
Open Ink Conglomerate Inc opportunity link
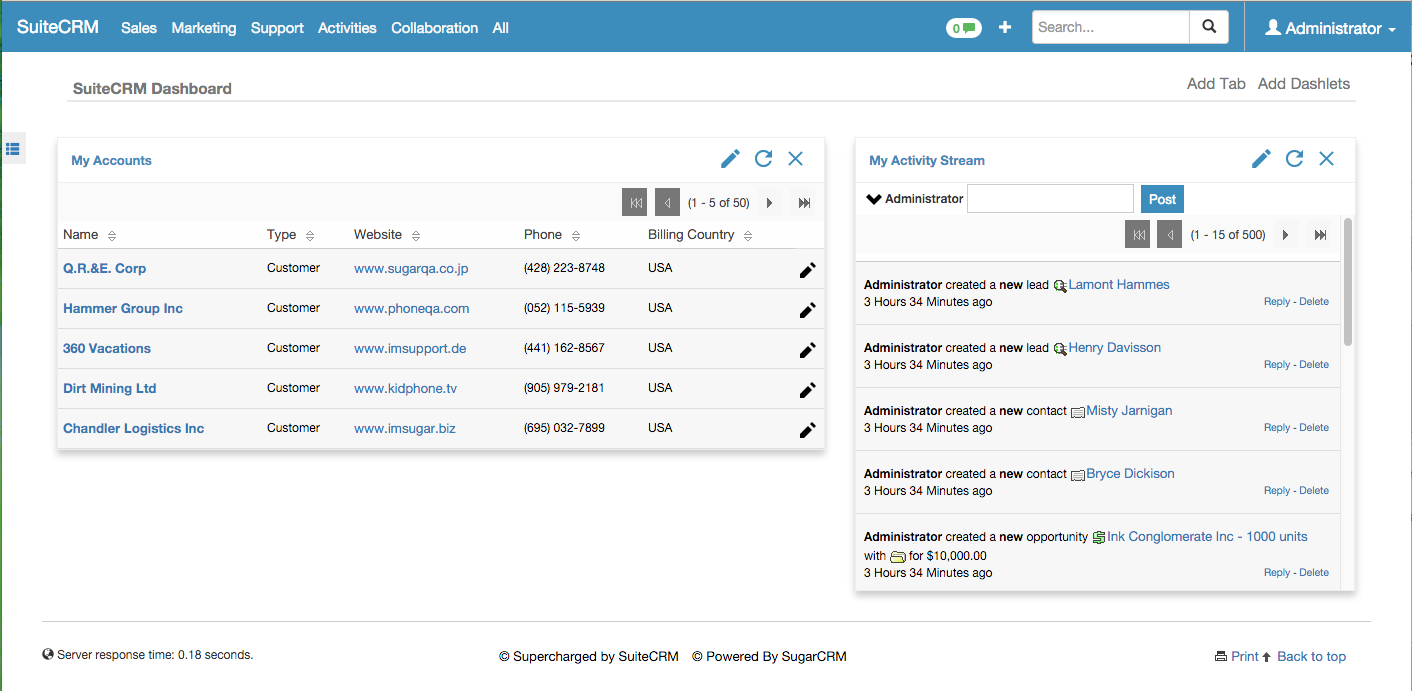pos(1207,536)
